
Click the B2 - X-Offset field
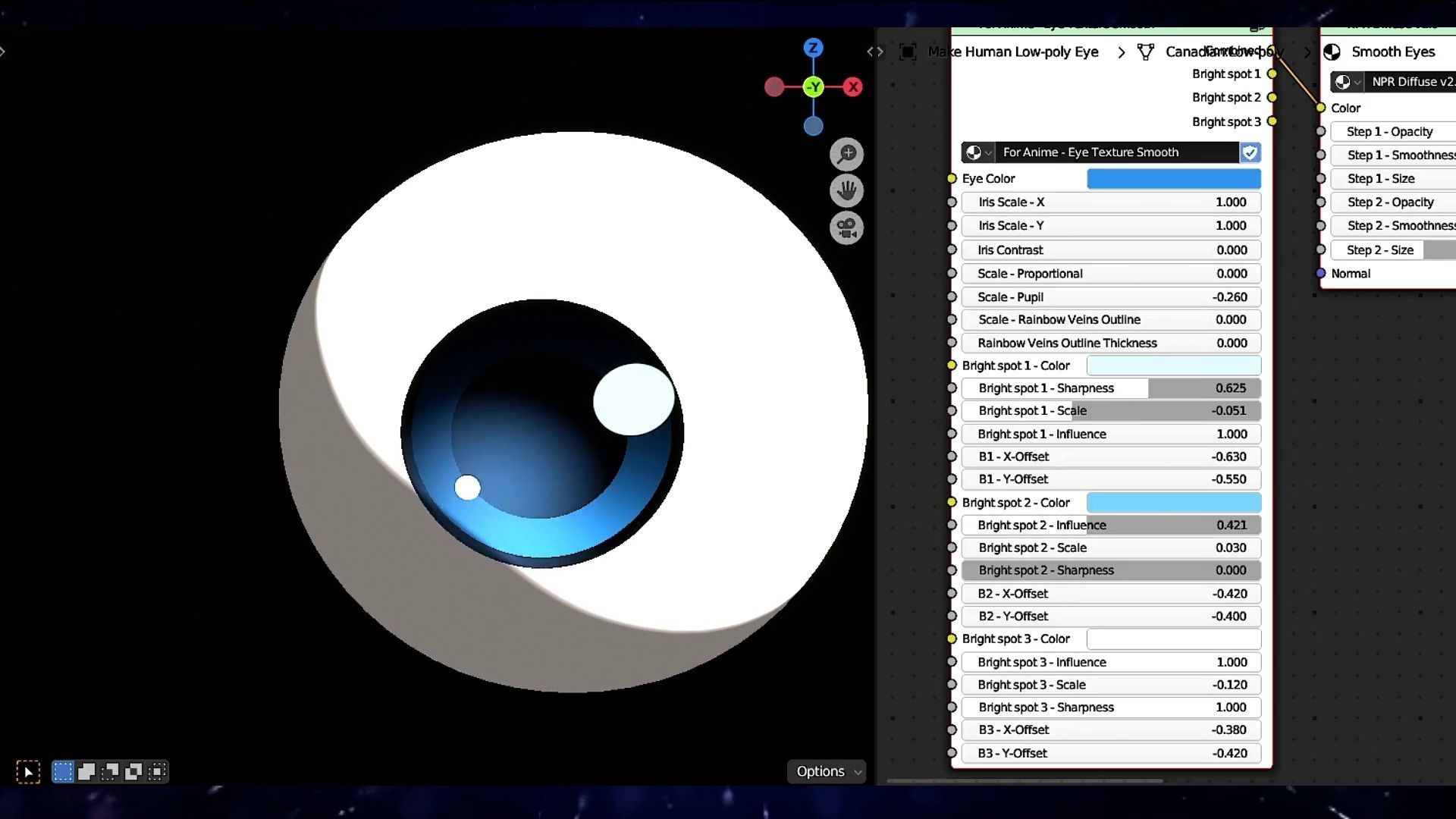[1111, 594]
